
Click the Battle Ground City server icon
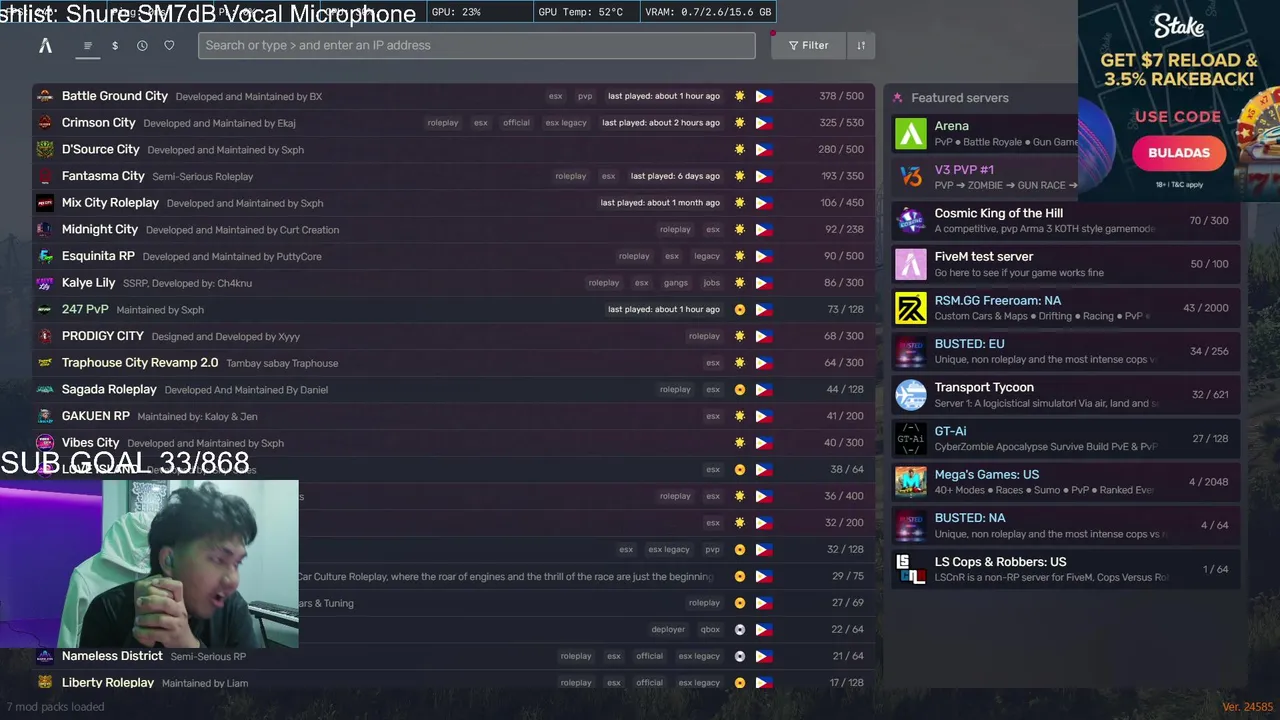45,96
